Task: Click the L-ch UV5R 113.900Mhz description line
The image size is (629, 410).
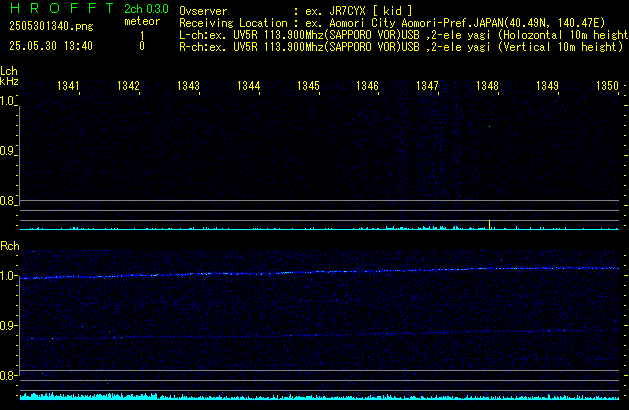Action: (404, 35)
